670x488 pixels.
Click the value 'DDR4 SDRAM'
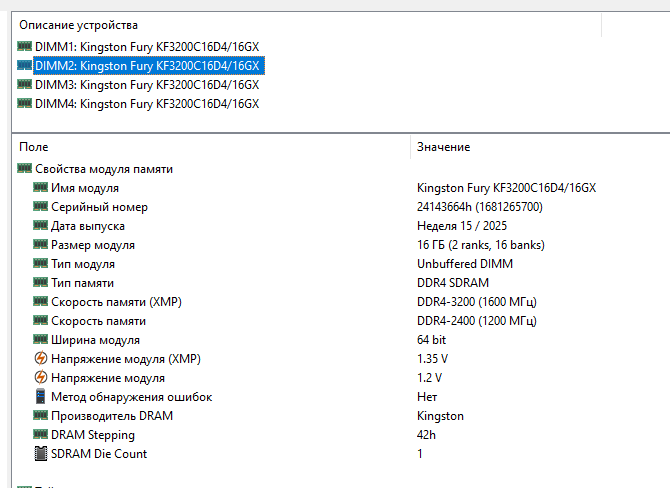[453, 283]
